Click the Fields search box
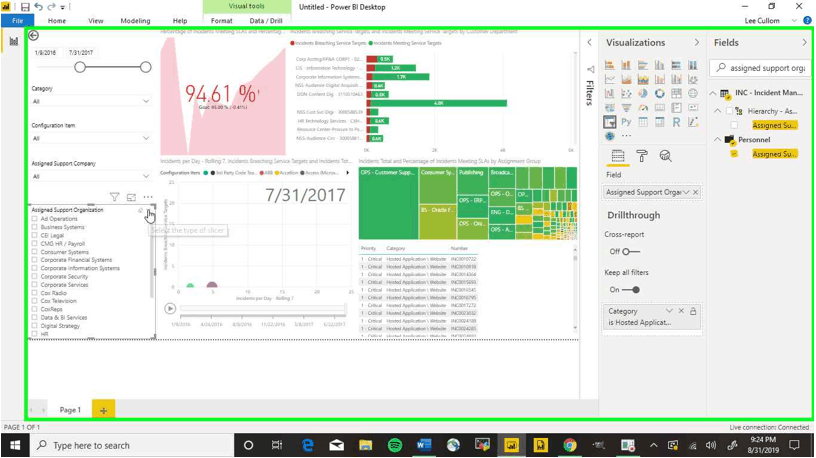Image resolution: width=816 pixels, height=458 pixels. [765, 68]
